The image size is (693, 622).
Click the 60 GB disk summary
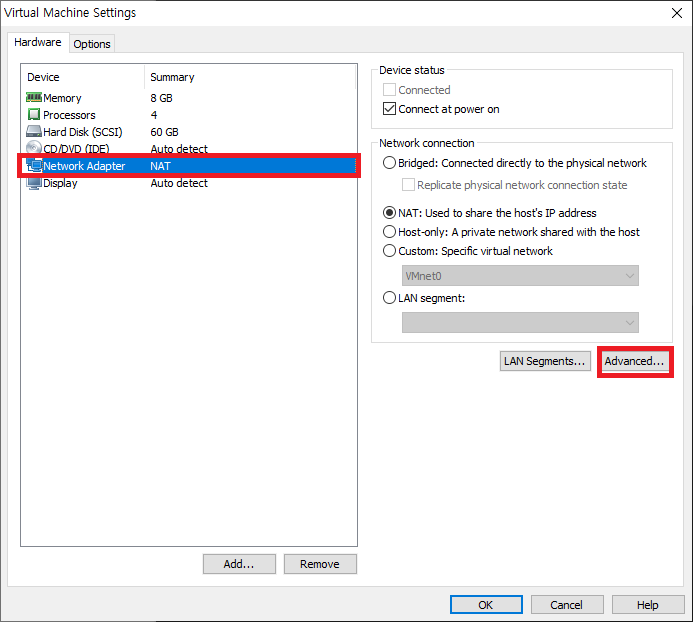pos(164,132)
